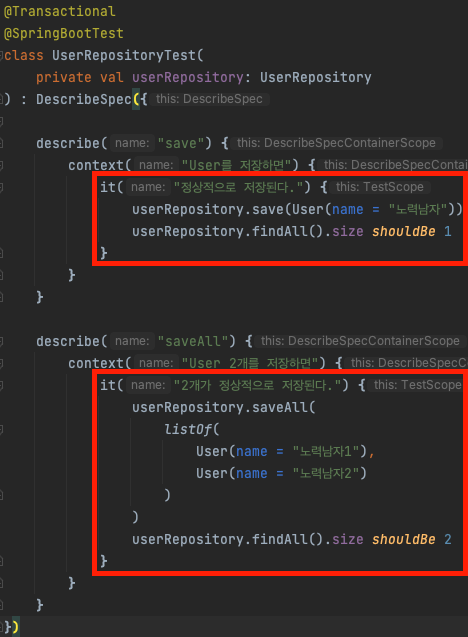Click the final closing }) of the class

(x=11, y=627)
